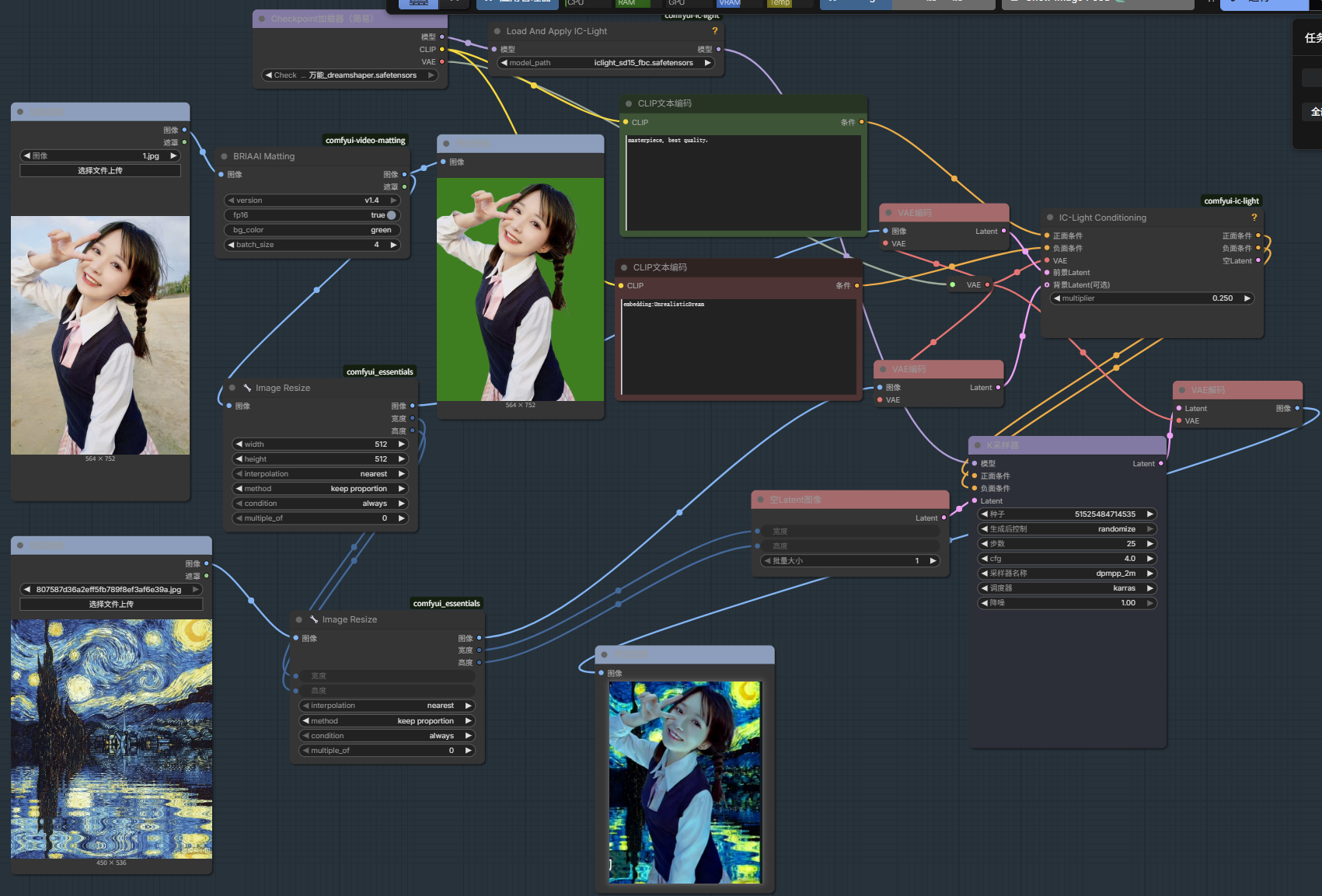Toggle the fp16 switch in BRIAAI Matting
Image resolution: width=1322 pixels, height=896 pixels.
click(x=391, y=215)
